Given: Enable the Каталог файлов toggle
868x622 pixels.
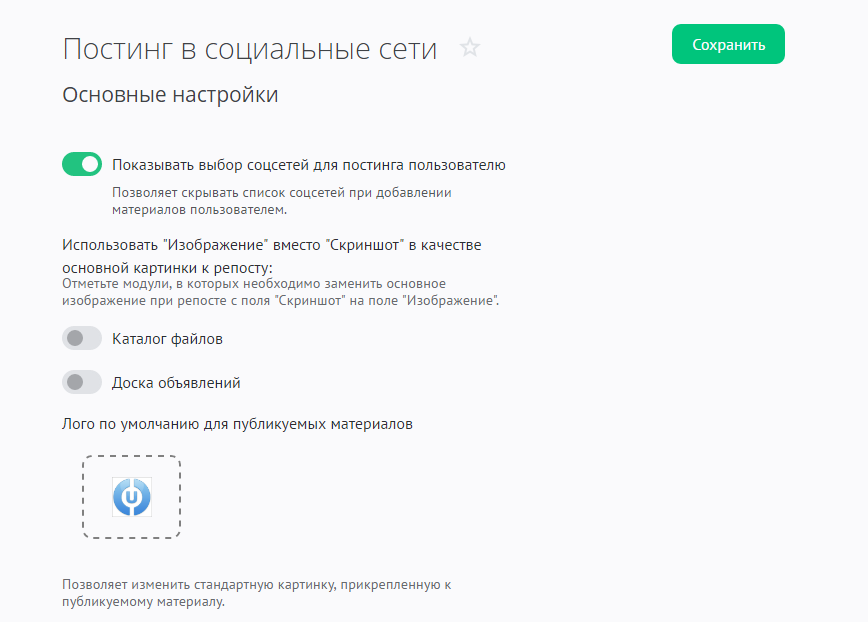Looking at the screenshot, I should (82, 339).
